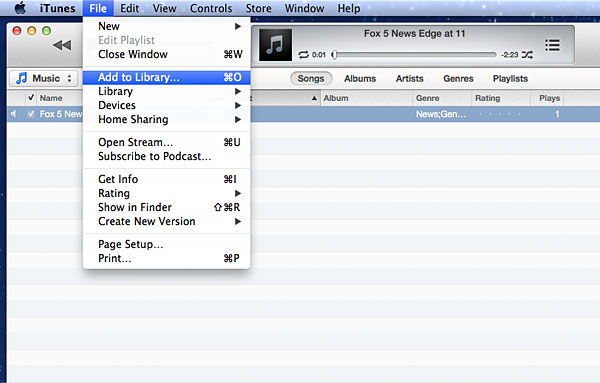600x383 pixels.
Task: Switch to the Artists tab
Action: click(409, 78)
